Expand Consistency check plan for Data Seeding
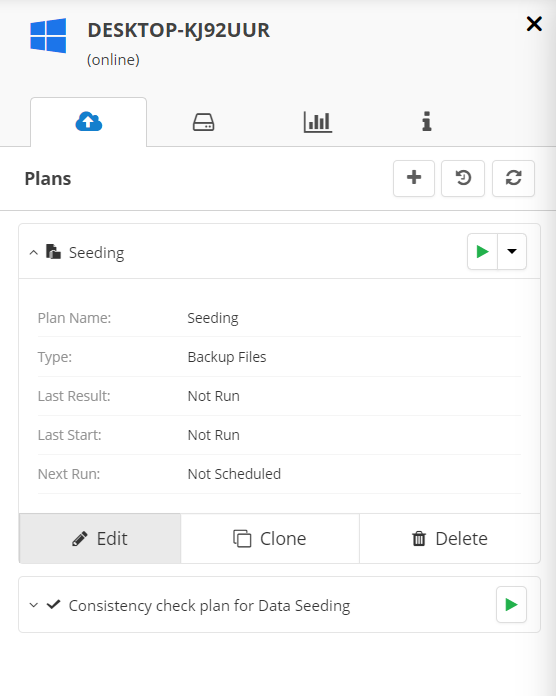556x696 pixels. click(33, 605)
